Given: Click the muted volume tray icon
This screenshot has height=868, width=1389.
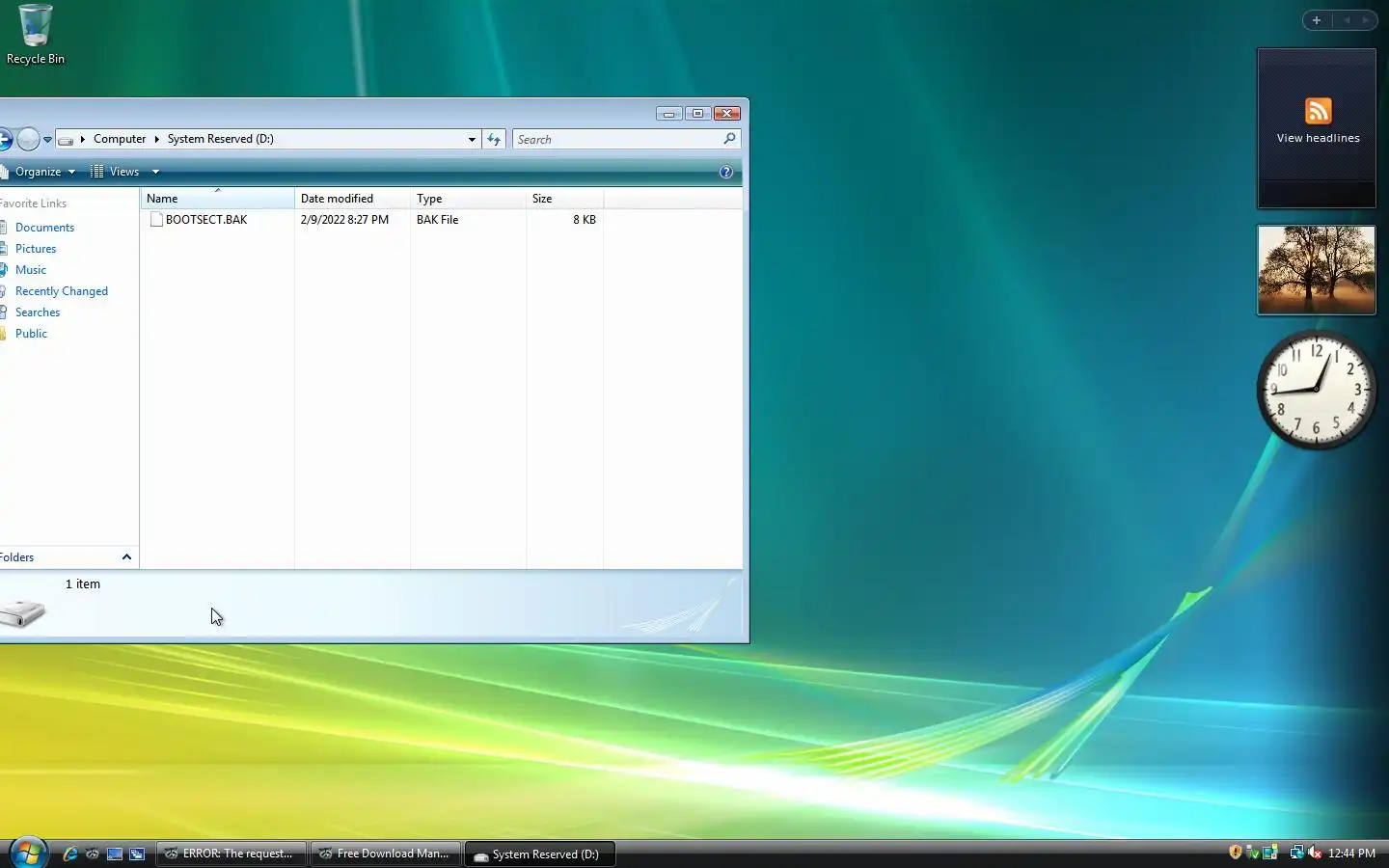Looking at the screenshot, I should pyautogui.click(x=1315, y=853).
